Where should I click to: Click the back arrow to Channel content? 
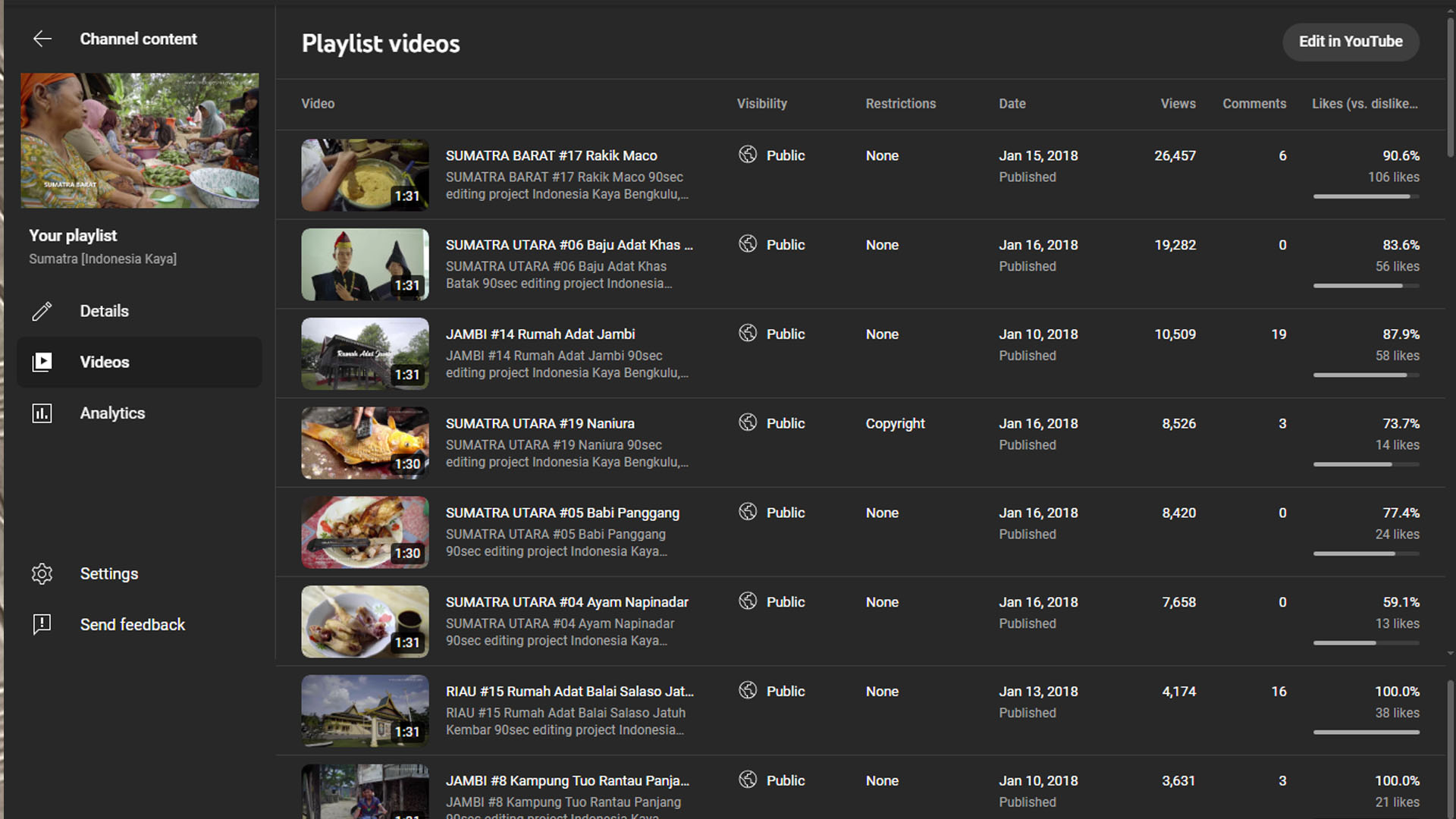[42, 39]
